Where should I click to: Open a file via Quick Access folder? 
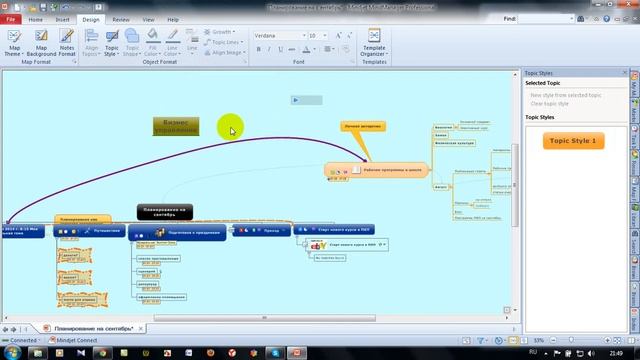tap(32, 7)
